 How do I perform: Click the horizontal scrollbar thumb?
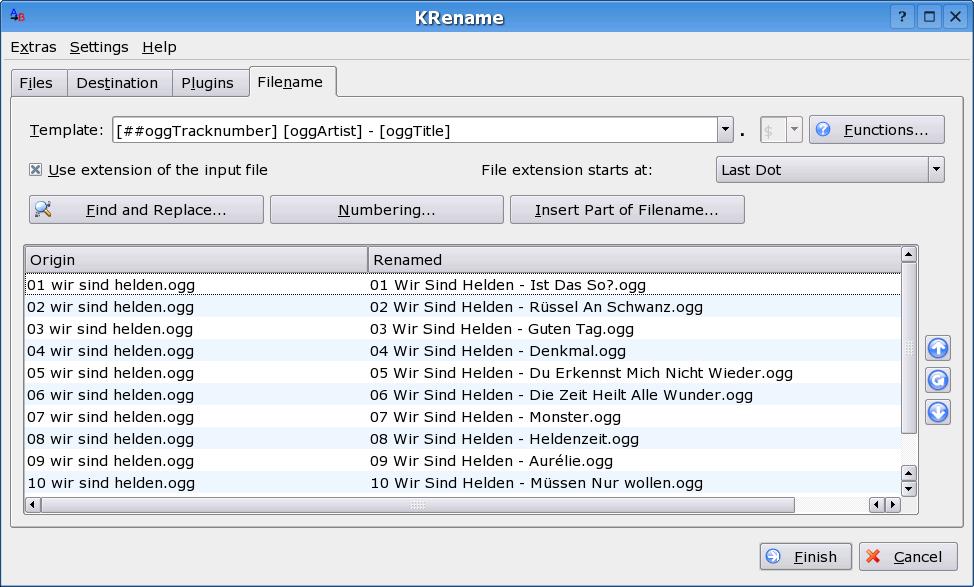pos(418,505)
